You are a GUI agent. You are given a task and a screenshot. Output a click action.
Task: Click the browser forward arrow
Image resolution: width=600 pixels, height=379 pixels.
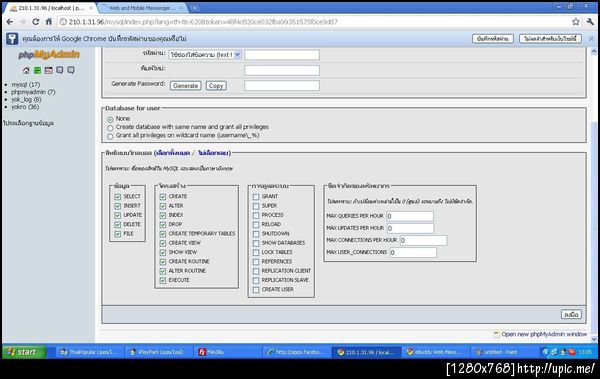coord(23,22)
